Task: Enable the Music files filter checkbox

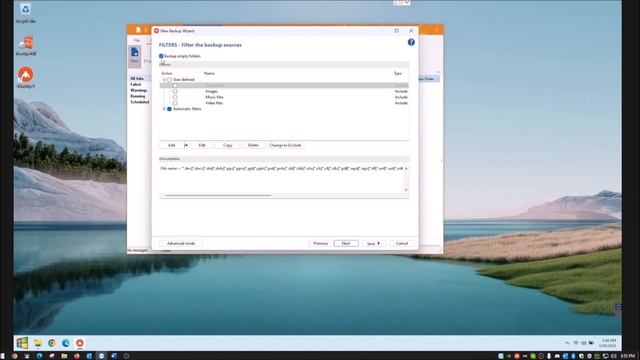Action: [x=175, y=97]
